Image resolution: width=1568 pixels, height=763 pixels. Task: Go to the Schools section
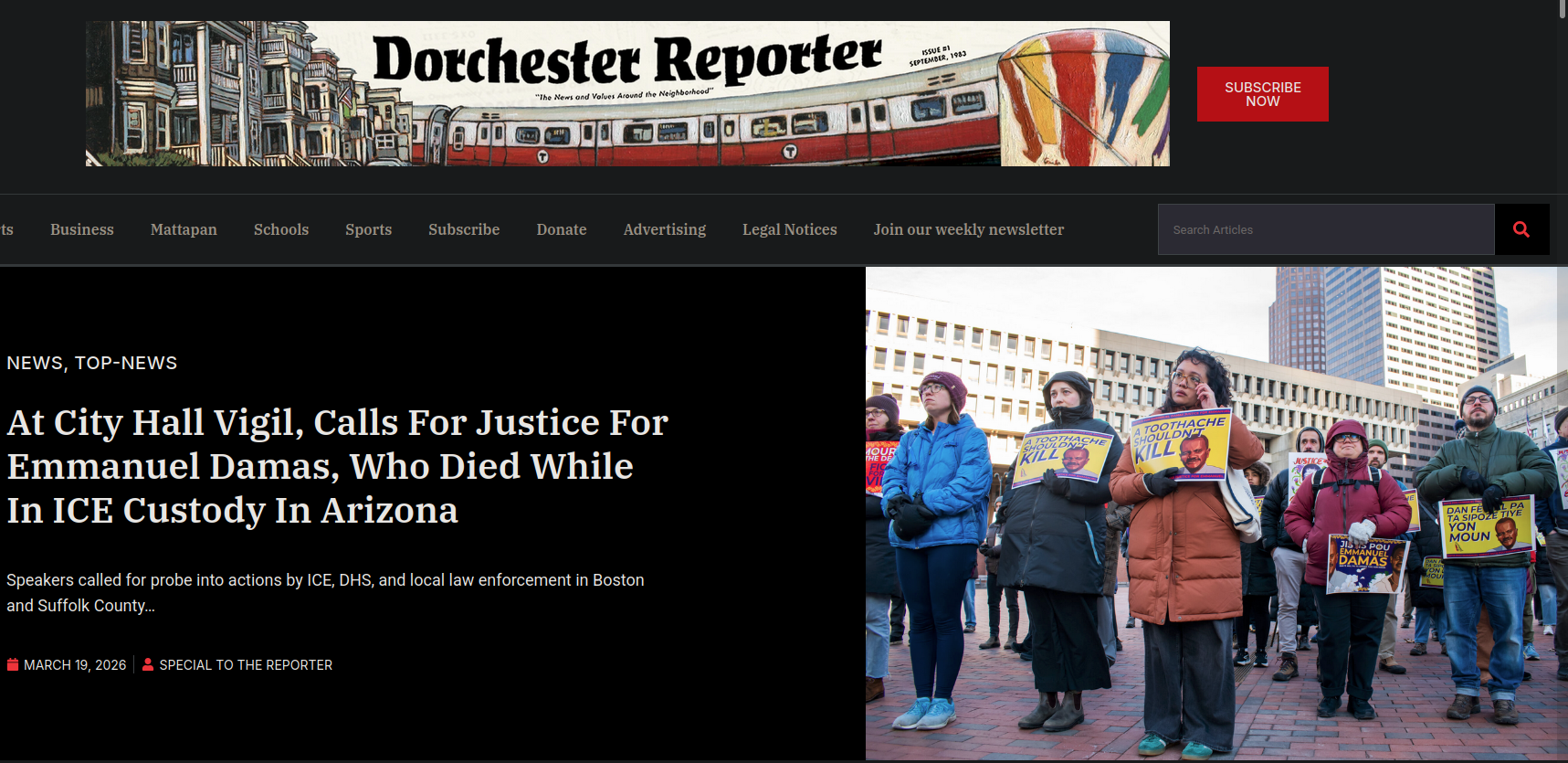281,230
